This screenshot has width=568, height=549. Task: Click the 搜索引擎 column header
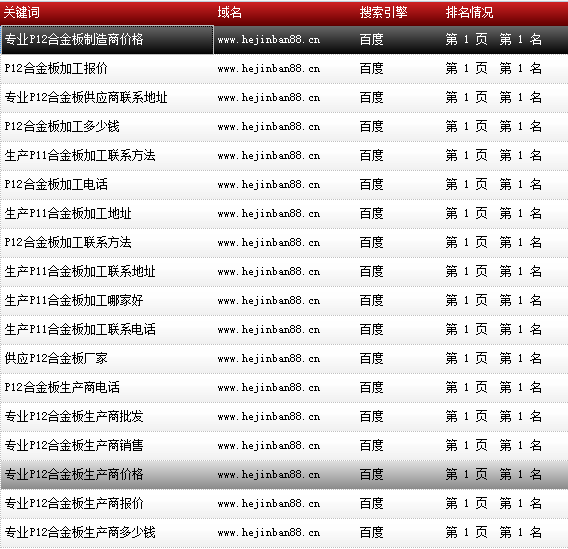coord(383,13)
